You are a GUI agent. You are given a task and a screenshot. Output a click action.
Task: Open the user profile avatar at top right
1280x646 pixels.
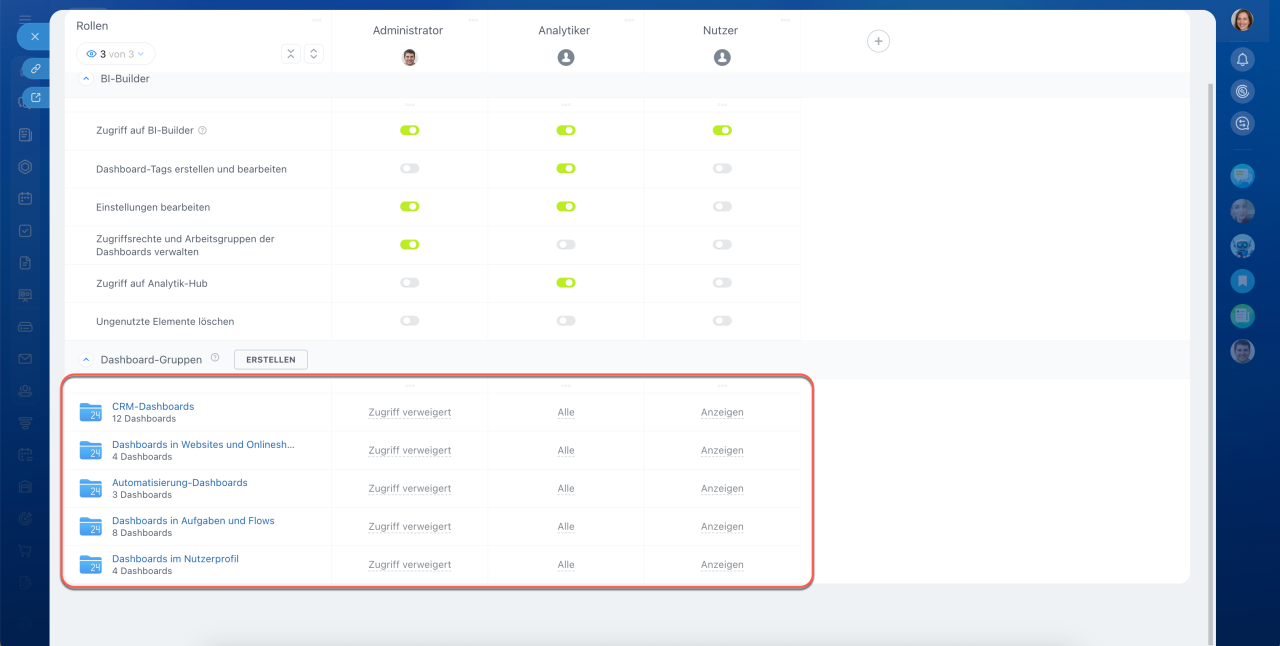click(1242, 20)
